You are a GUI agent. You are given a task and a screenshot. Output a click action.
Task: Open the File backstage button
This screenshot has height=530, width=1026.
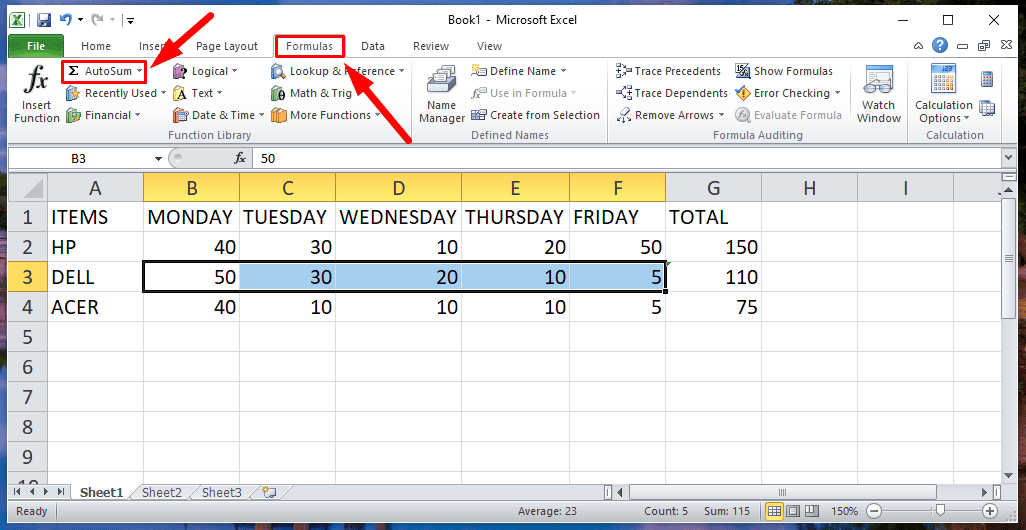tap(36, 46)
